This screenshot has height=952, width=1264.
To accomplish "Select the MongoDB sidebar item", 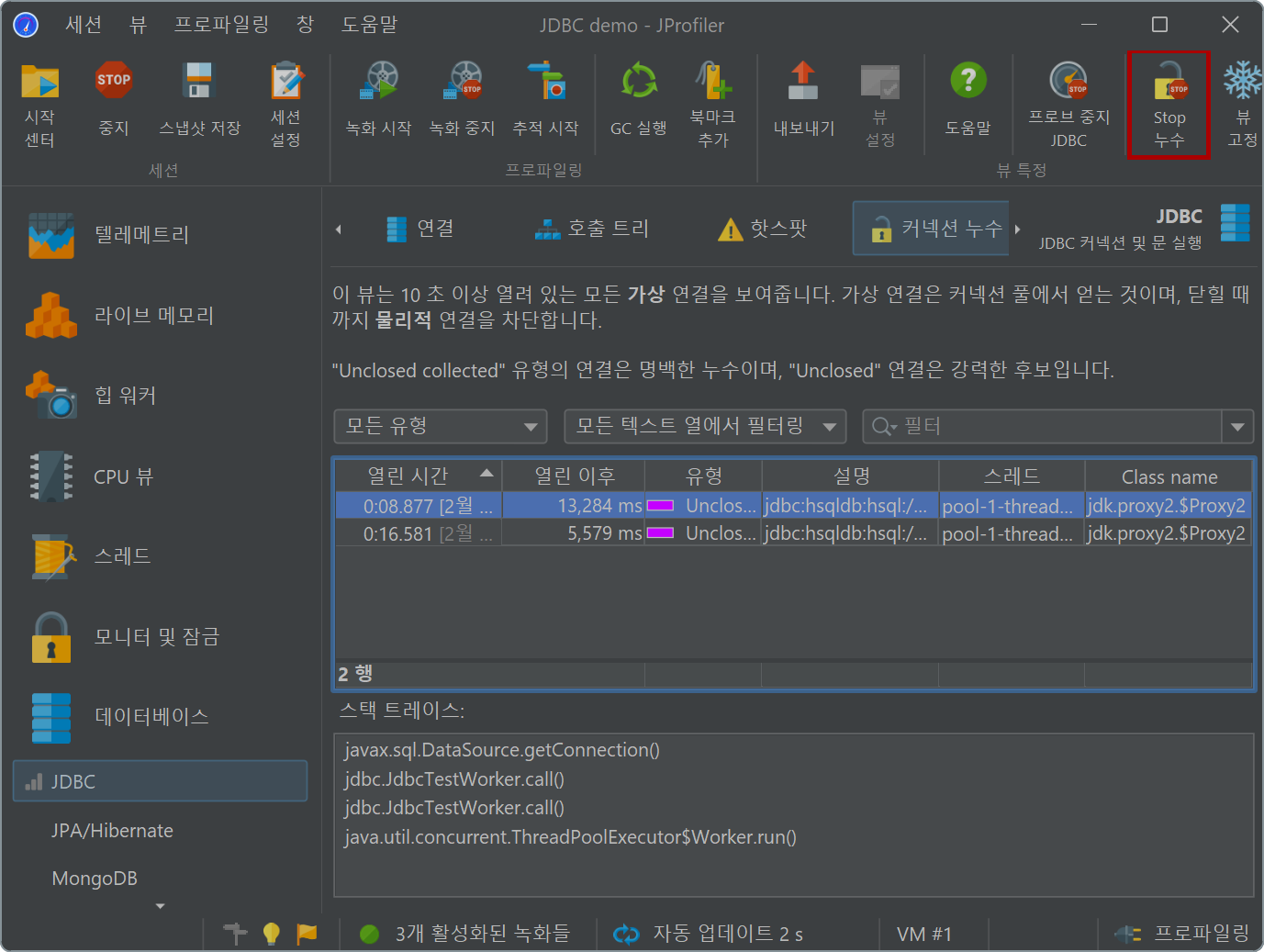I will pos(95,879).
